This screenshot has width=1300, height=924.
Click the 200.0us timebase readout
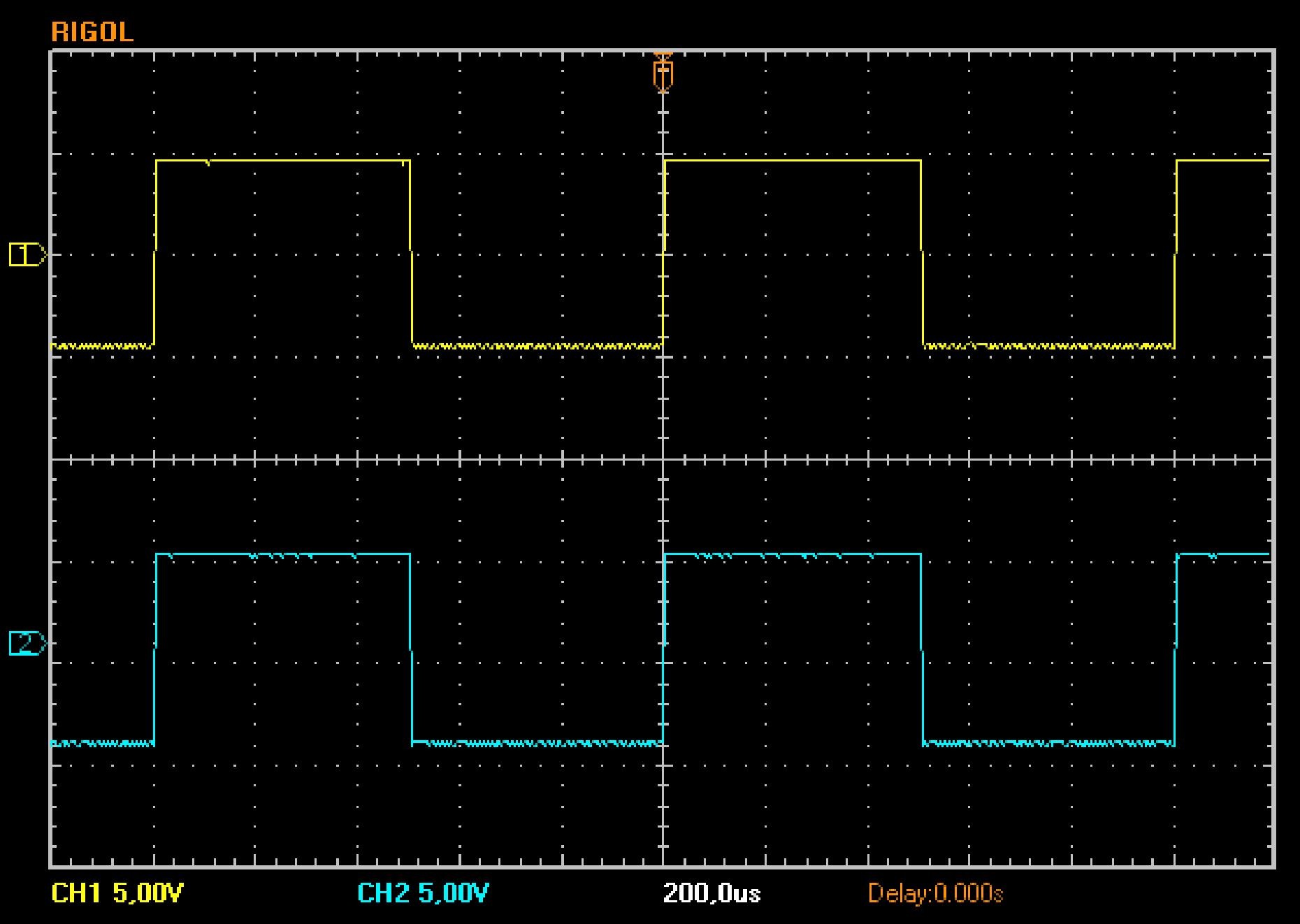(712, 893)
